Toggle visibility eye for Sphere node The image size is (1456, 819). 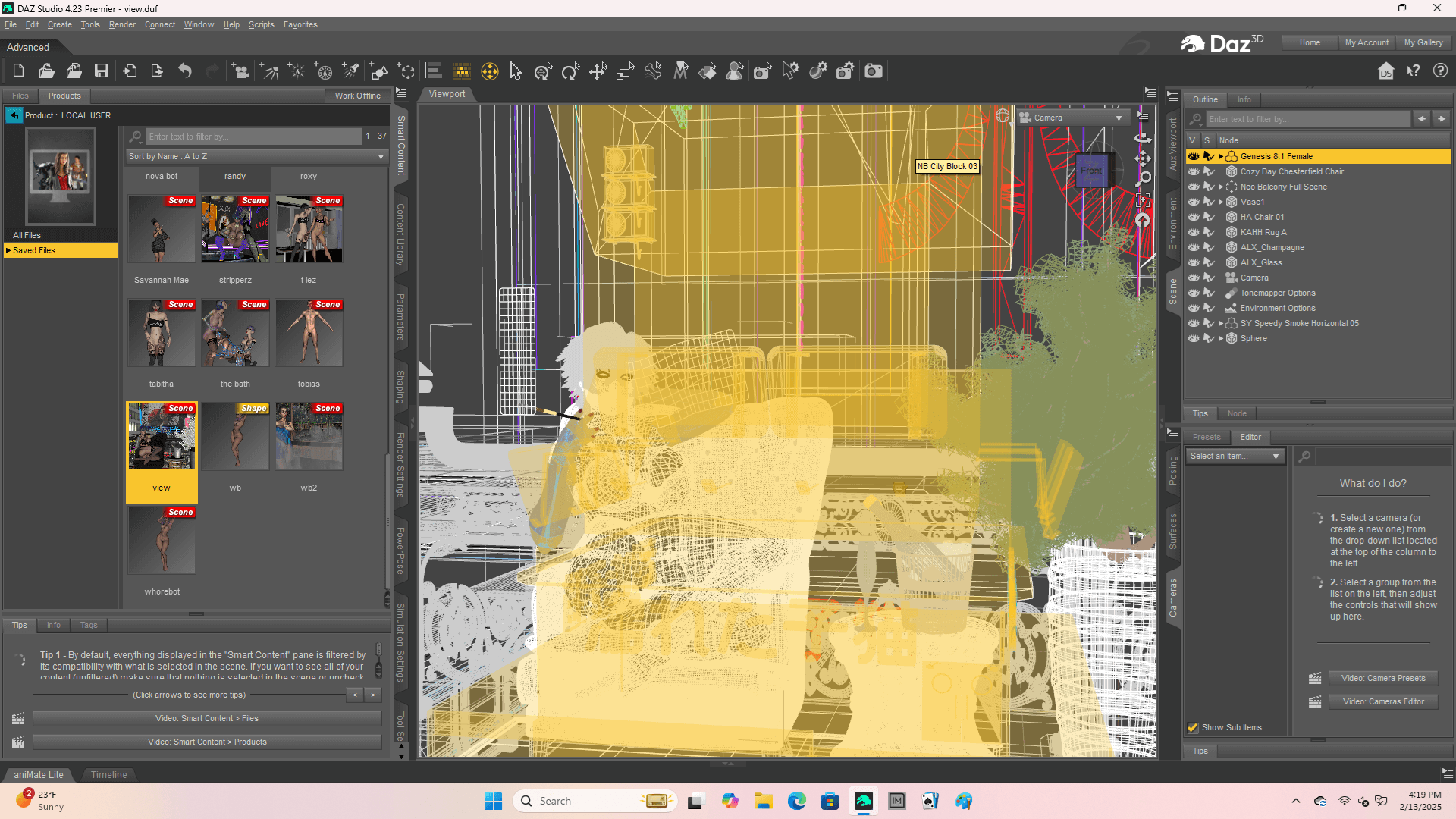(x=1194, y=338)
